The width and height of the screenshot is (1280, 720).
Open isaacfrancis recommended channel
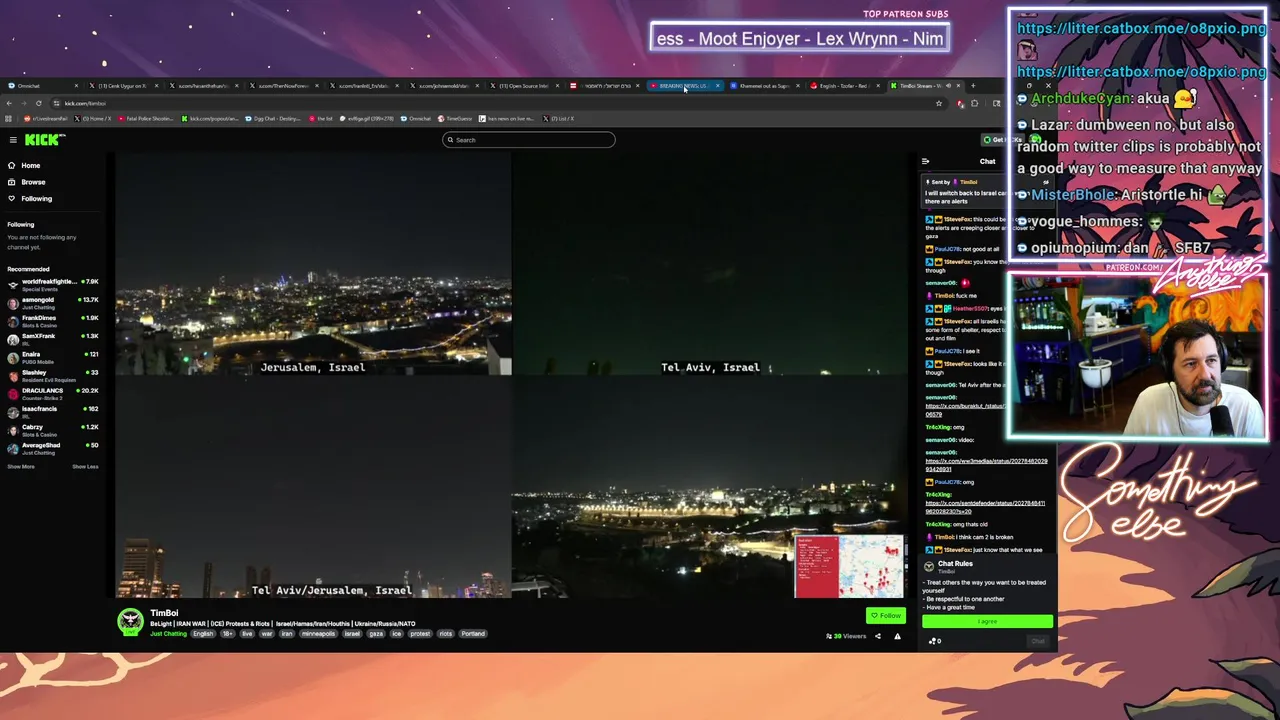point(52,411)
